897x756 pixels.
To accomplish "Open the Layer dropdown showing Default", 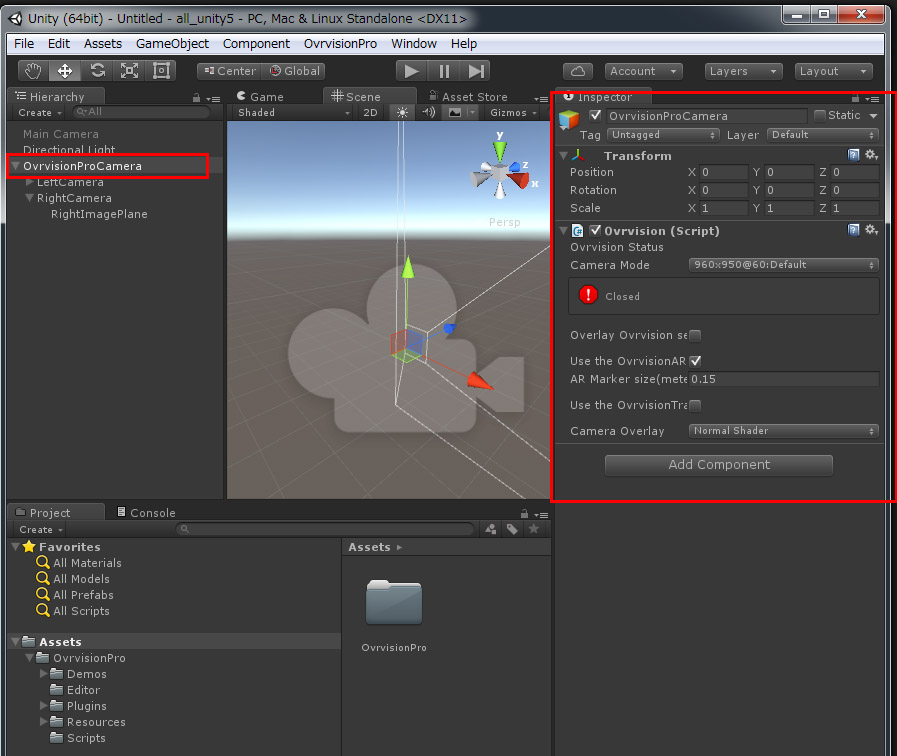I will point(822,134).
